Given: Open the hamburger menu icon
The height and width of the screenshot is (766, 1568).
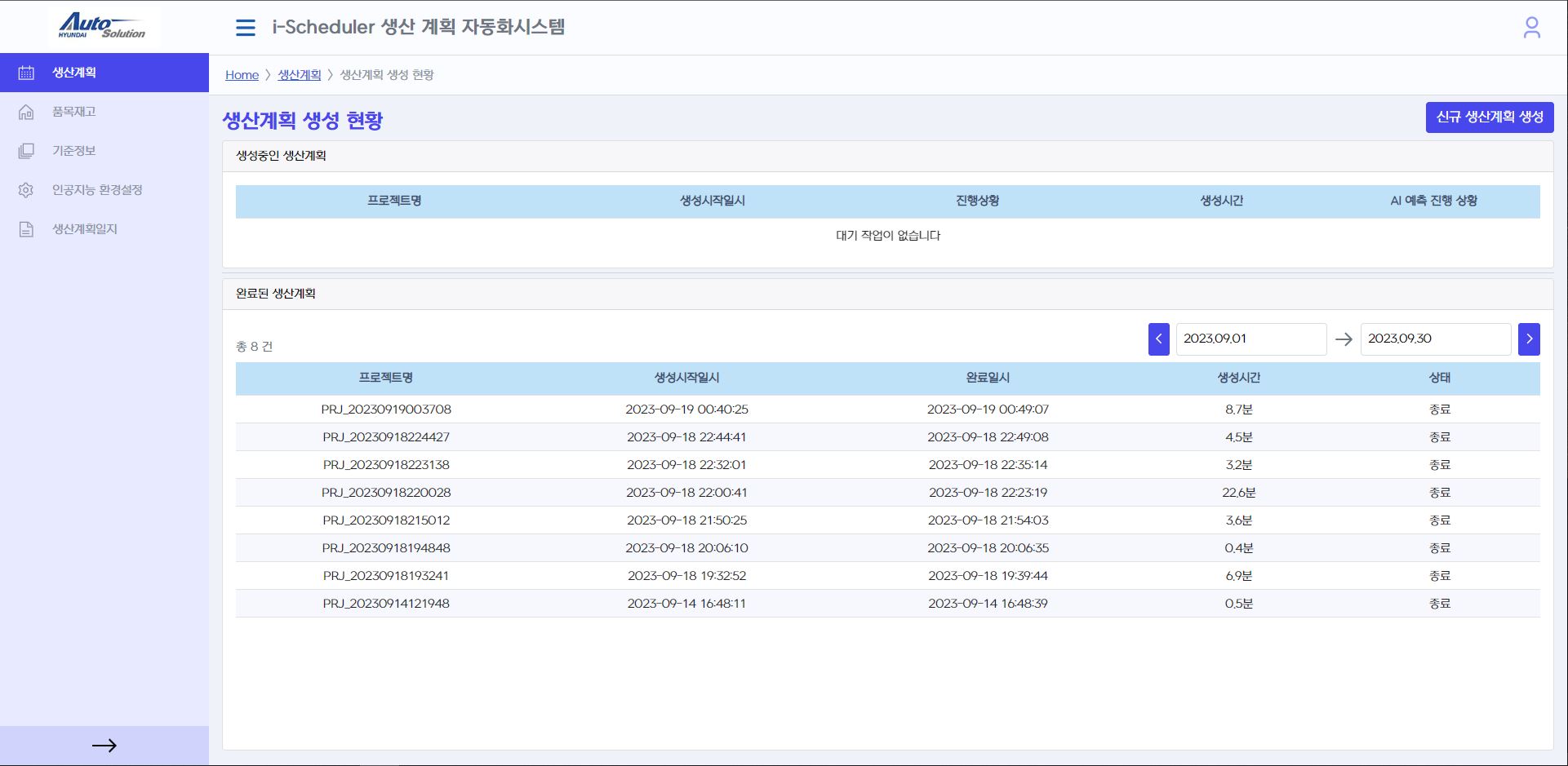Looking at the screenshot, I should 245,28.
